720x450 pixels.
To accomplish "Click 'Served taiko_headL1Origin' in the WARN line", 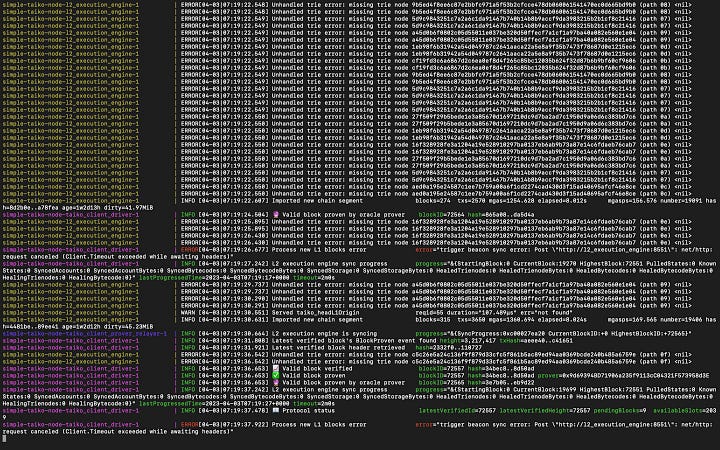I will click(315, 313).
